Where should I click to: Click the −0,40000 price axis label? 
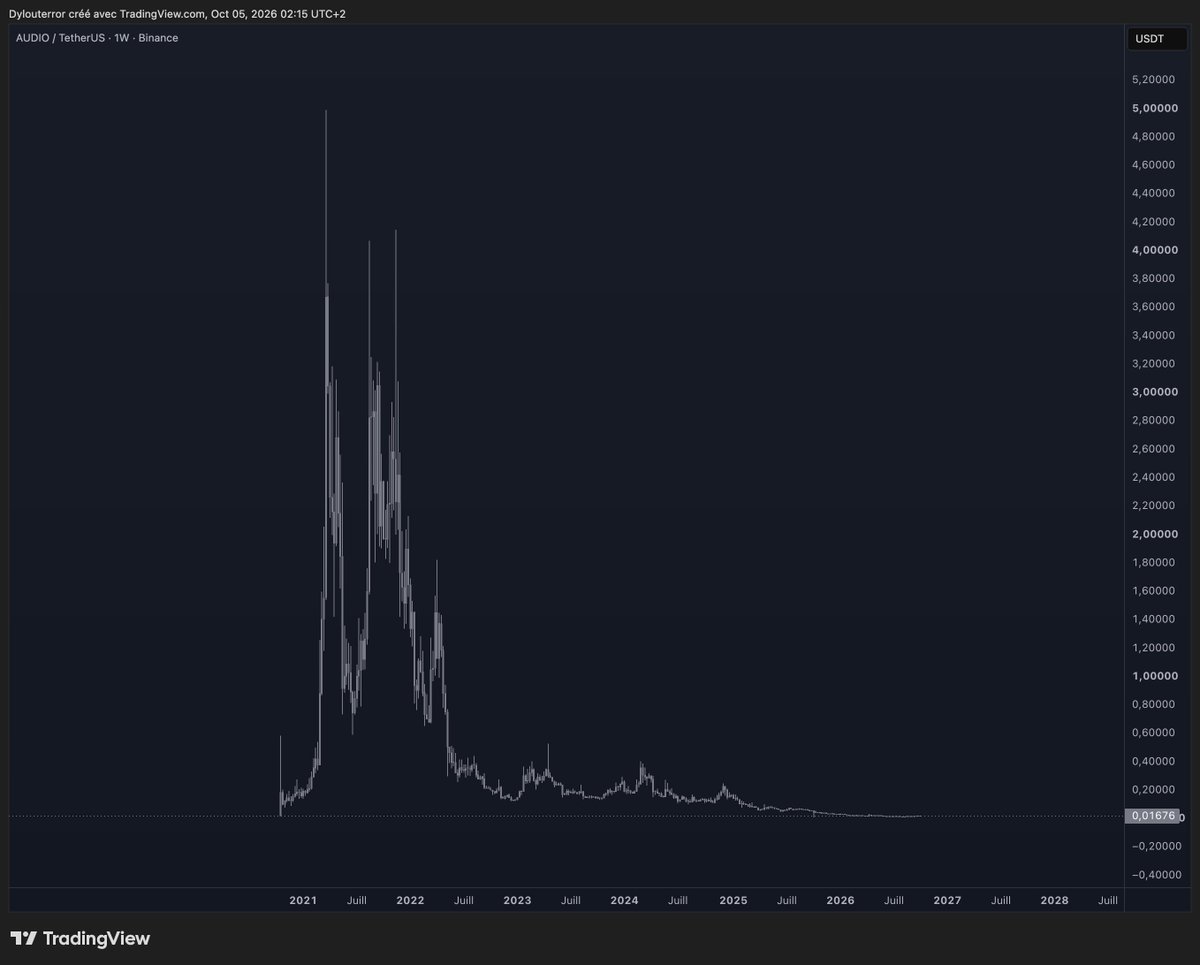pos(1155,874)
